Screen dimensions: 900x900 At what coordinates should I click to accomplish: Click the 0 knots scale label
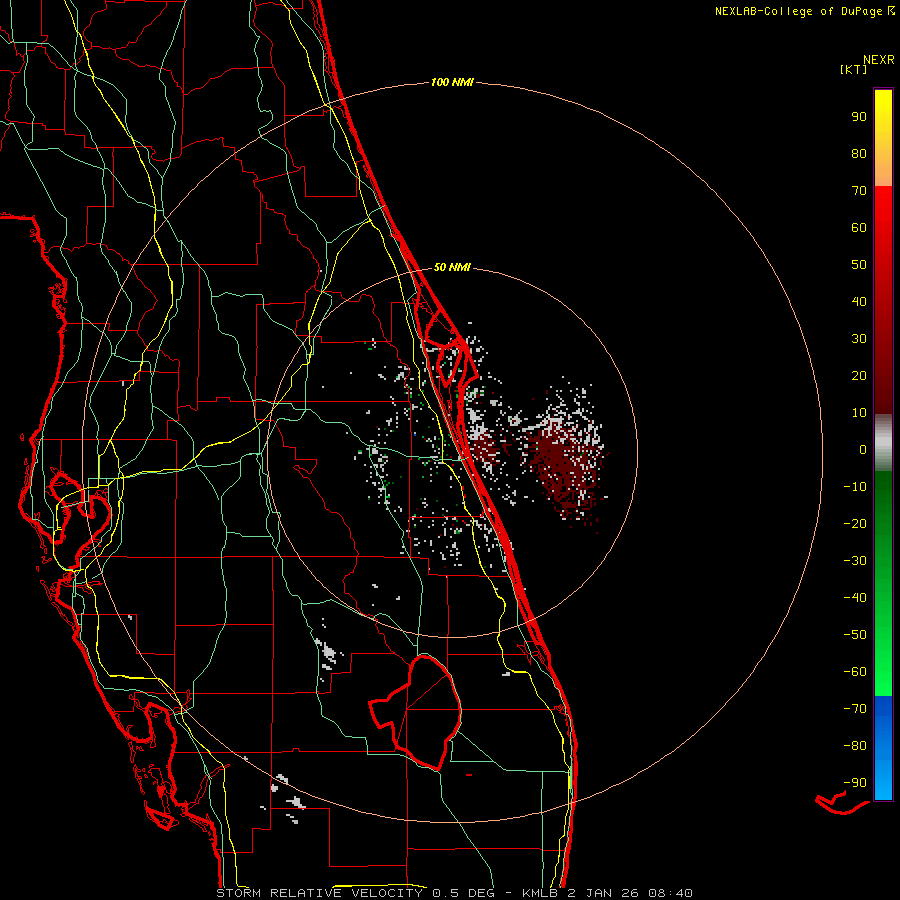coord(863,449)
